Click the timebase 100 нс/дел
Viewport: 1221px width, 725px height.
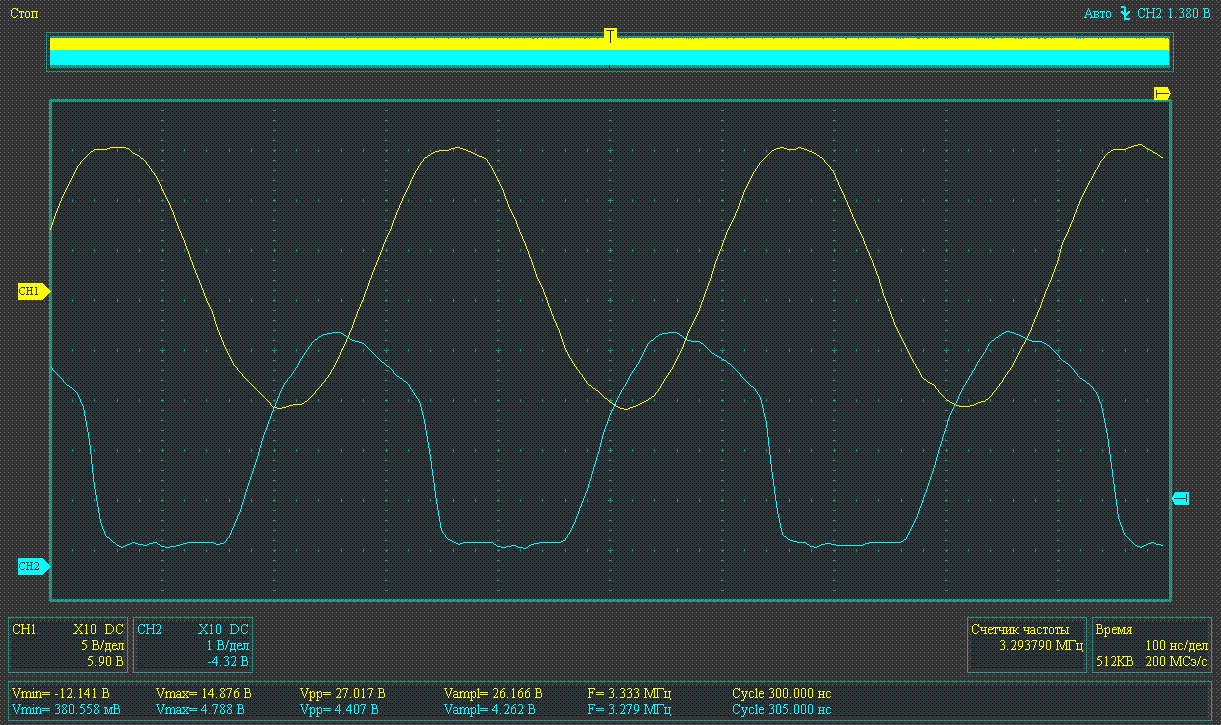click(x=1177, y=646)
